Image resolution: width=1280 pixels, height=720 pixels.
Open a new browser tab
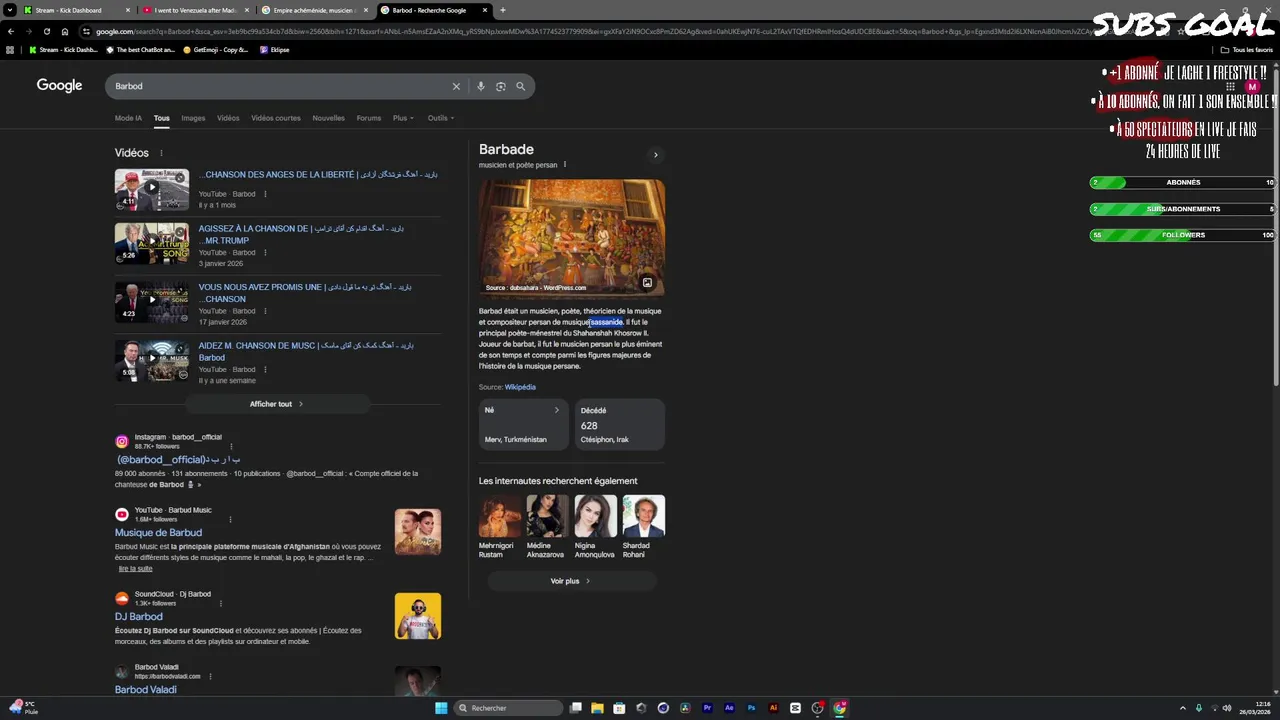coord(503,10)
